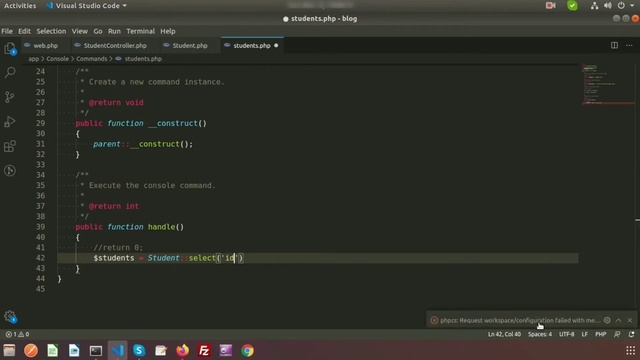Open the Run menu
This screenshot has height=360, width=640.
click(x=114, y=31)
